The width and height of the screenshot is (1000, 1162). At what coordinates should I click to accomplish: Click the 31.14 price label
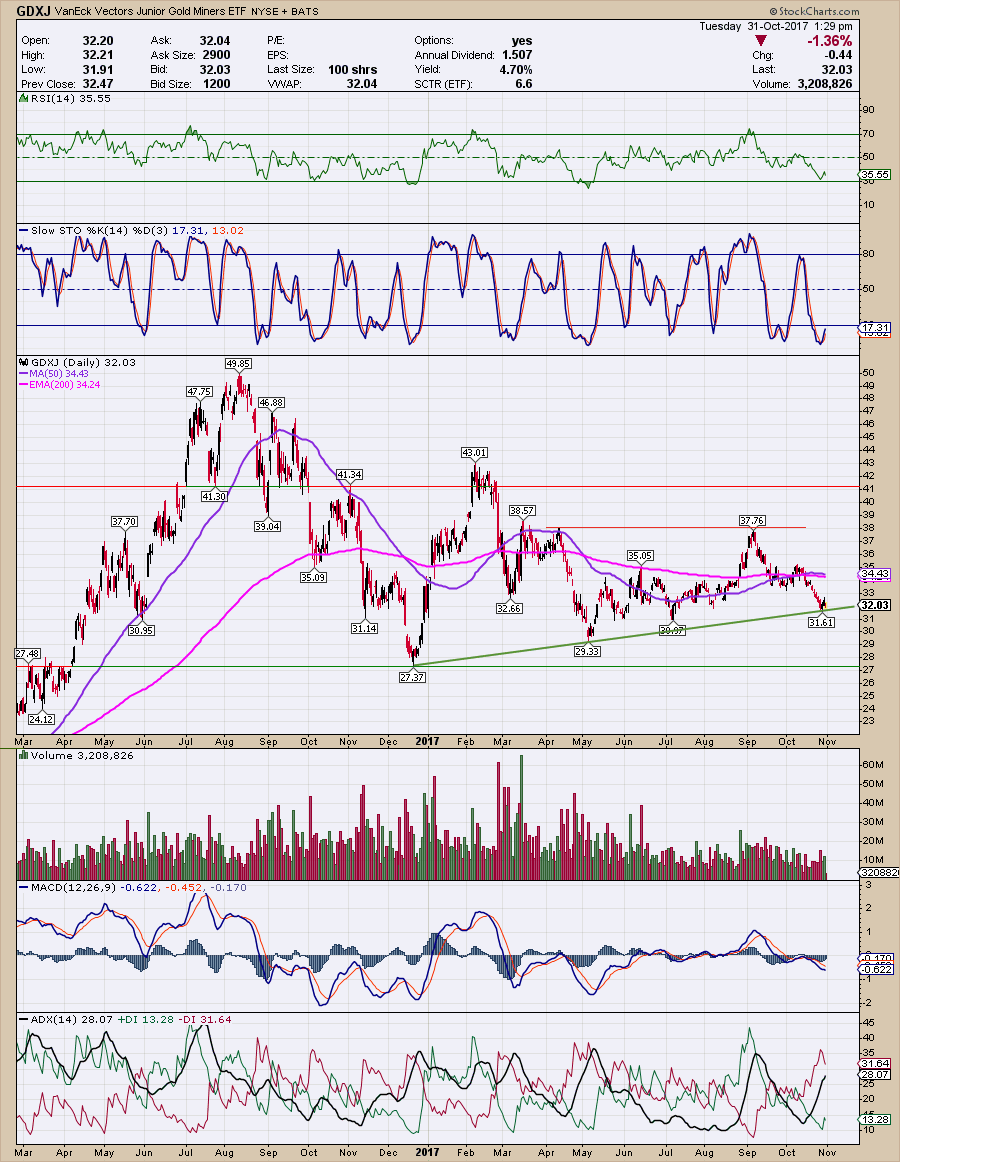pyautogui.click(x=364, y=628)
